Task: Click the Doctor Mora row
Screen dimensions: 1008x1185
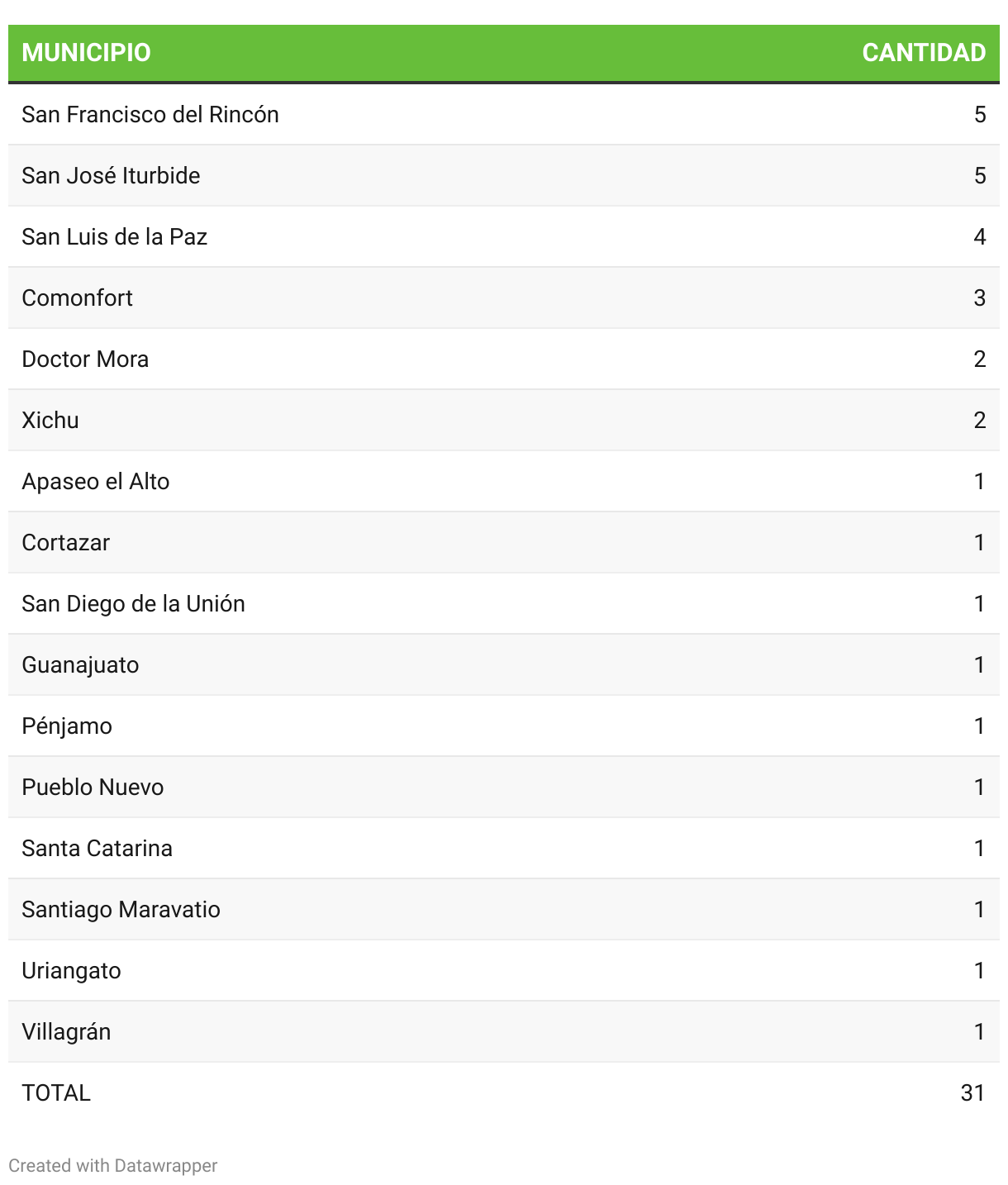Action: coord(85,359)
